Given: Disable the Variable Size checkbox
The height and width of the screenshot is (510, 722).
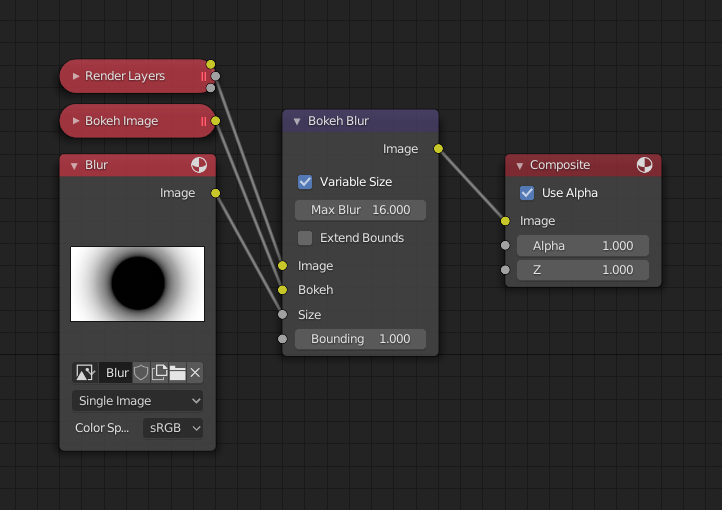Looking at the screenshot, I should tap(305, 182).
